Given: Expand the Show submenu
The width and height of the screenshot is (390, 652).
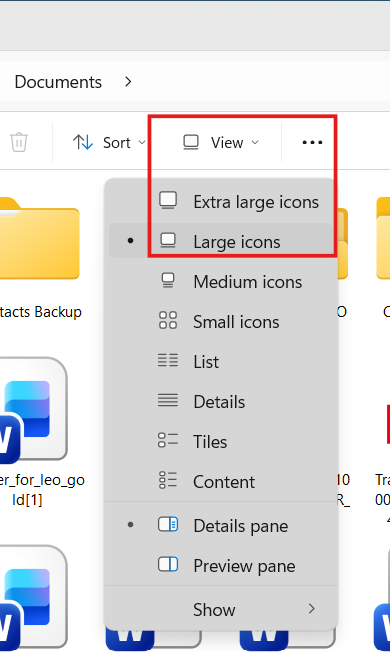Looking at the screenshot, I should (221, 610).
